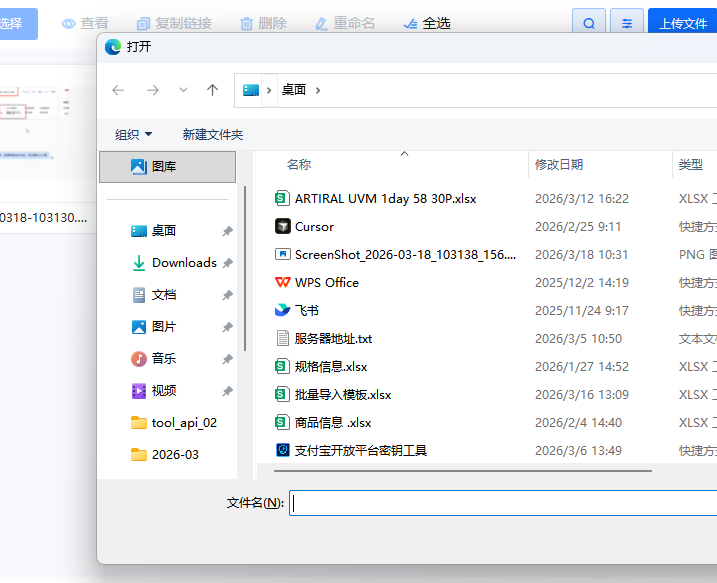Click the 新建文件夹 button
This screenshot has height=583, width=717.
point(212,134)
